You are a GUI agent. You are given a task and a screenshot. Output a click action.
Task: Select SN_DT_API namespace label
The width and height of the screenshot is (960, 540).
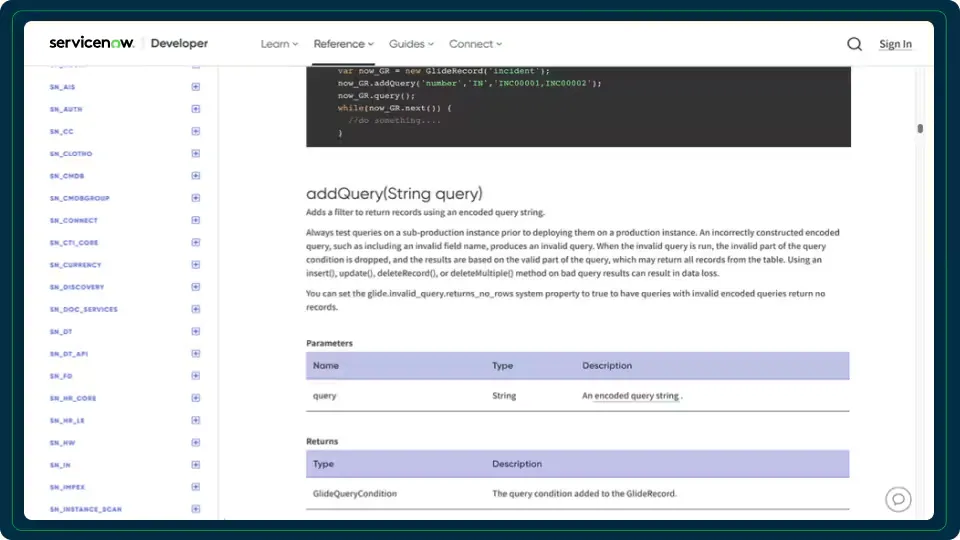[x=69, y=354]
